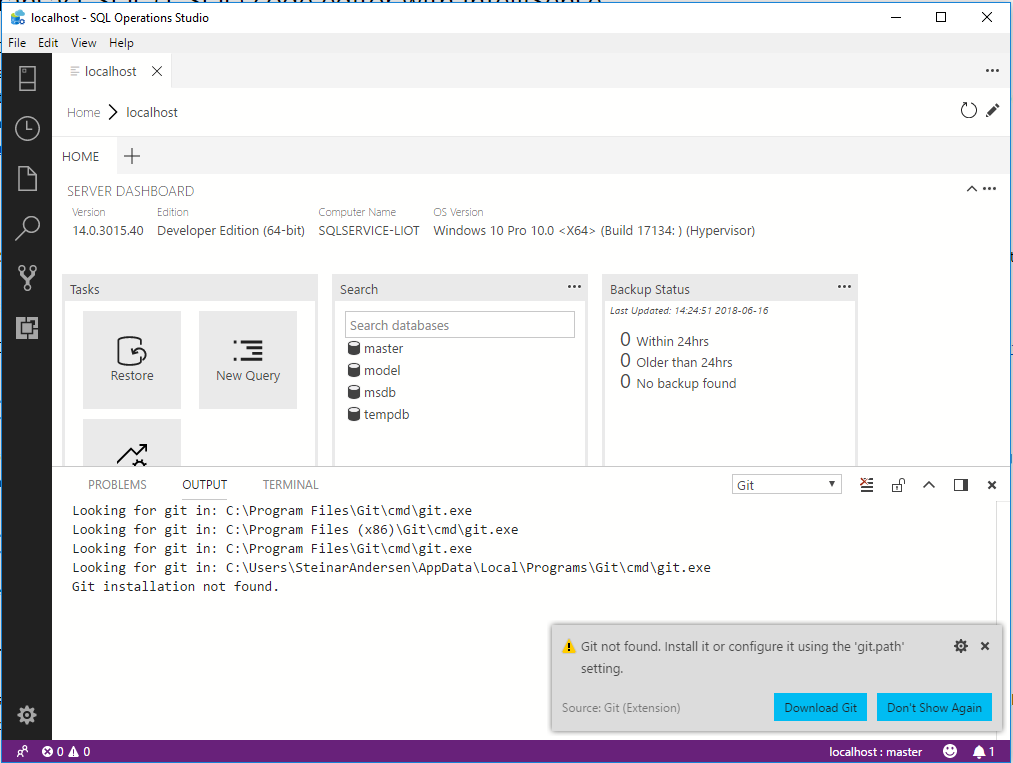
Task: Click localhost in the breadcrumb
Action: (152, 112)
